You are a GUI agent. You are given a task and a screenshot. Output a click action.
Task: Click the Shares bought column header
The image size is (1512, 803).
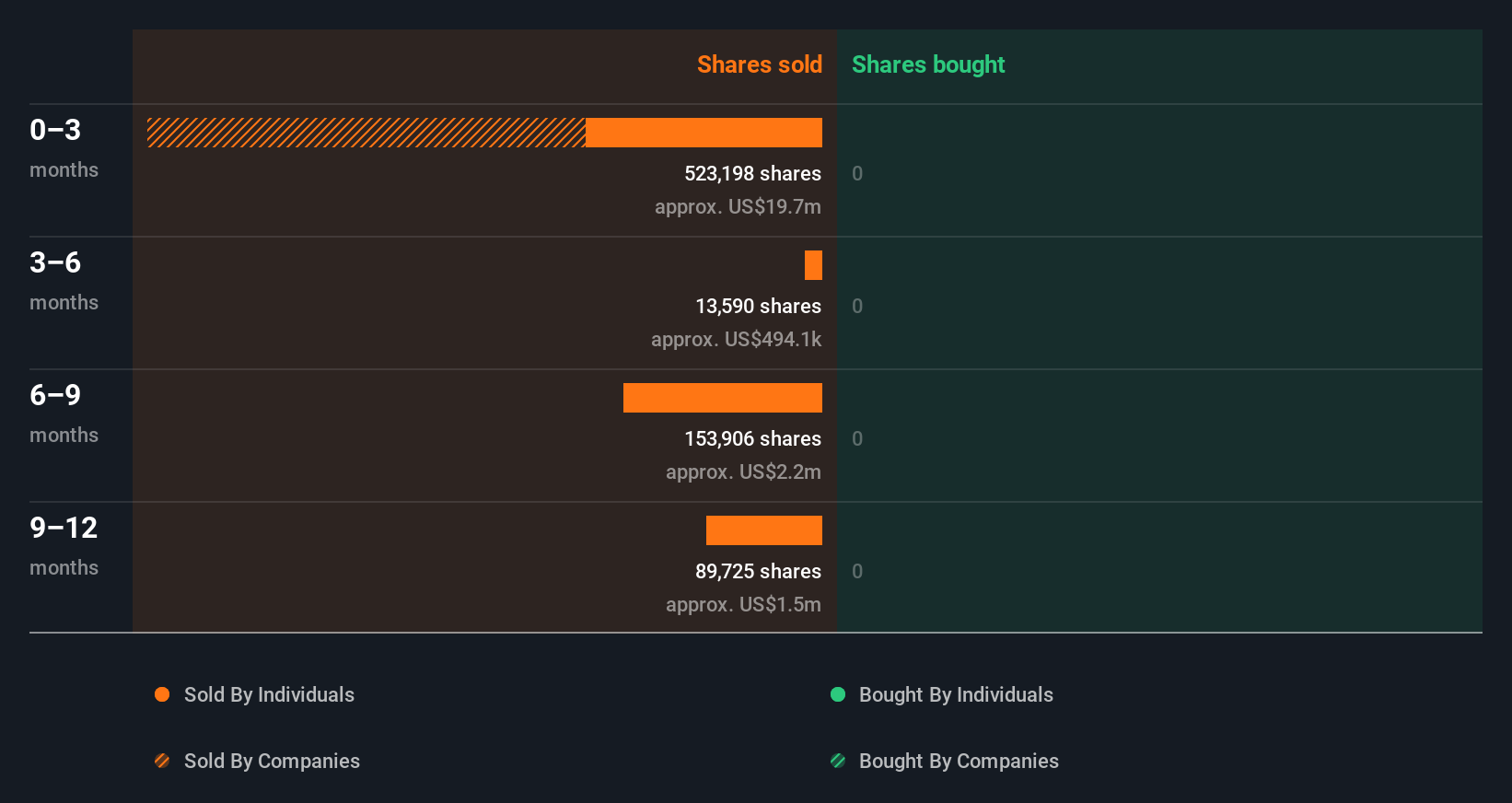pyautogui.click(x=928, y=64)
